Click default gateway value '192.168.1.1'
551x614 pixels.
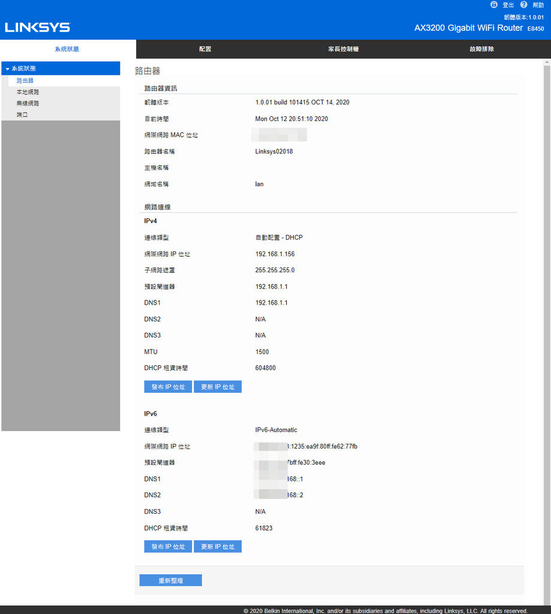pos(271,287)
